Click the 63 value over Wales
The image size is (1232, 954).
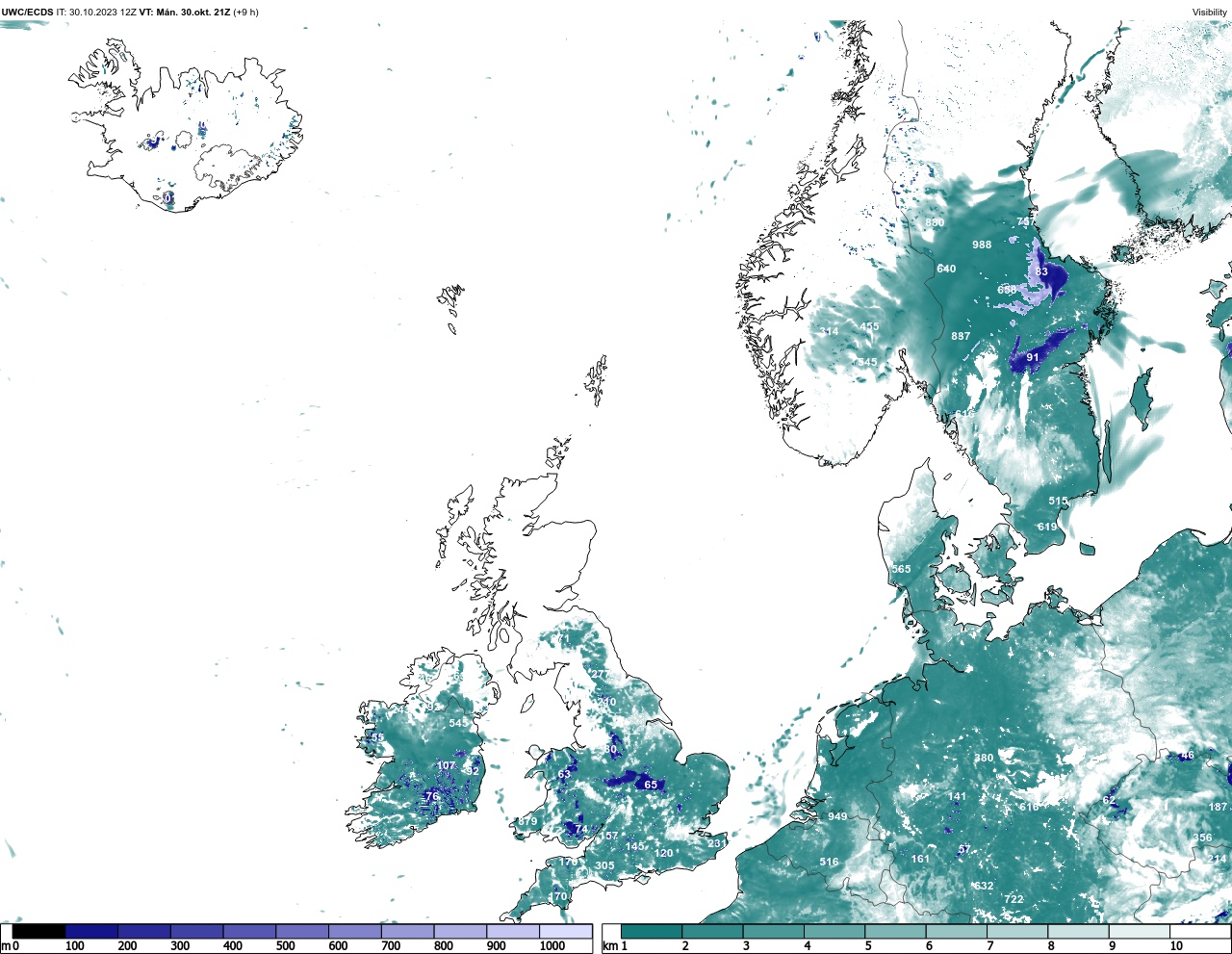pyautogui.click(x=564, y=774)
